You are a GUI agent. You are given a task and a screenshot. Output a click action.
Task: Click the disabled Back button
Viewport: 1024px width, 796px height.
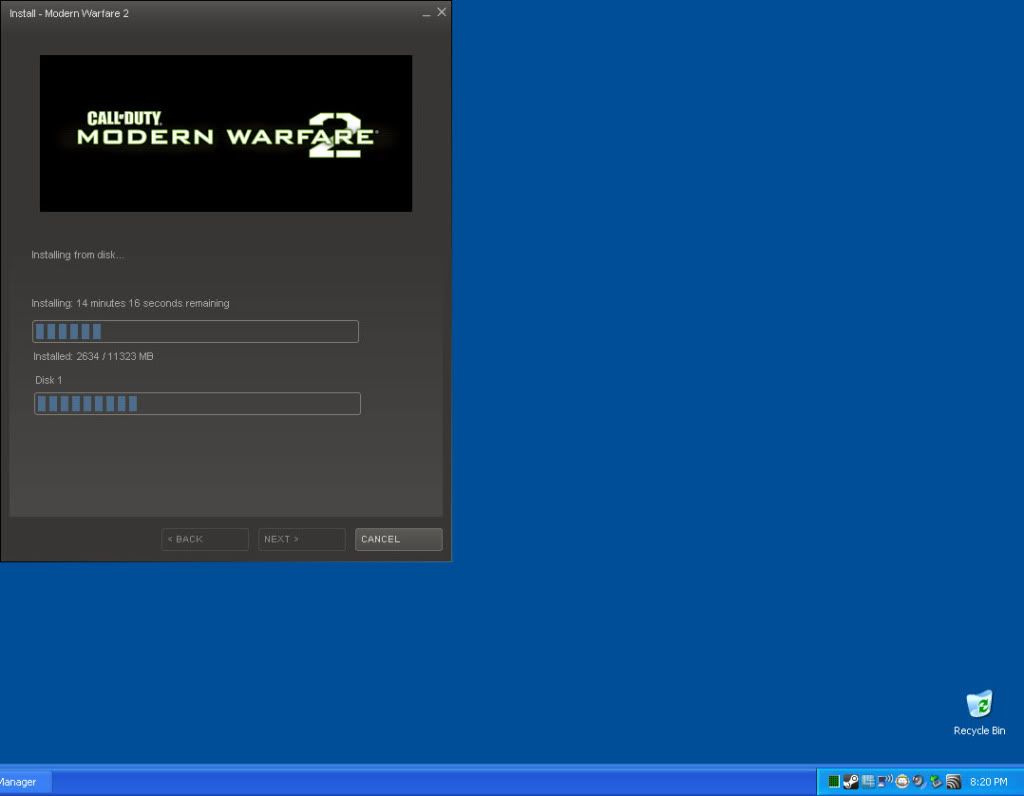[205, 539]
